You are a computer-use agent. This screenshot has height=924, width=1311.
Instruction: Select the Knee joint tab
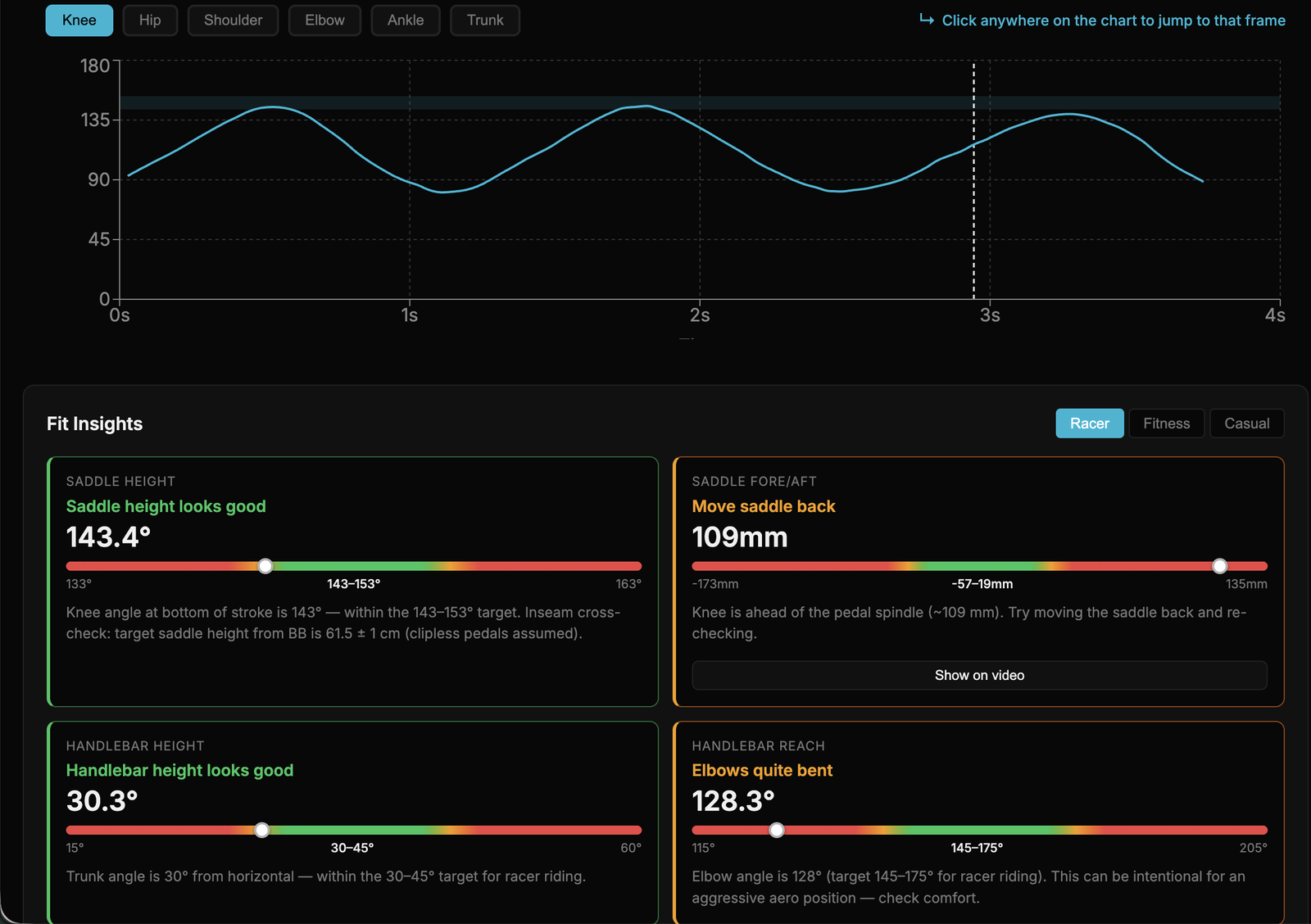(x=79, y=20)
